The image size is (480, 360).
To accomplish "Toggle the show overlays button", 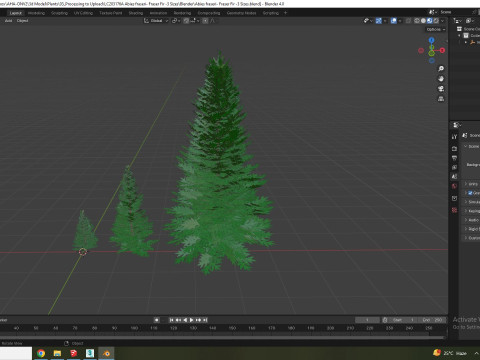I will 394,21.
